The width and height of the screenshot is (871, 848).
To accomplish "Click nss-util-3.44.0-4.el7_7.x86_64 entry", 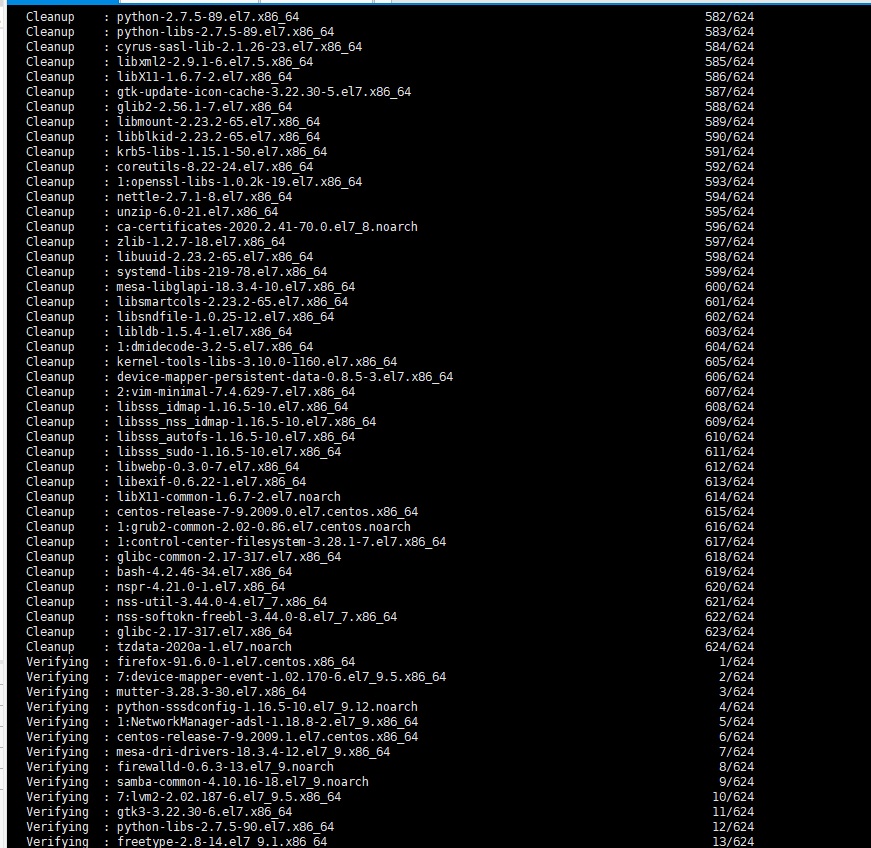I will 222,602.
